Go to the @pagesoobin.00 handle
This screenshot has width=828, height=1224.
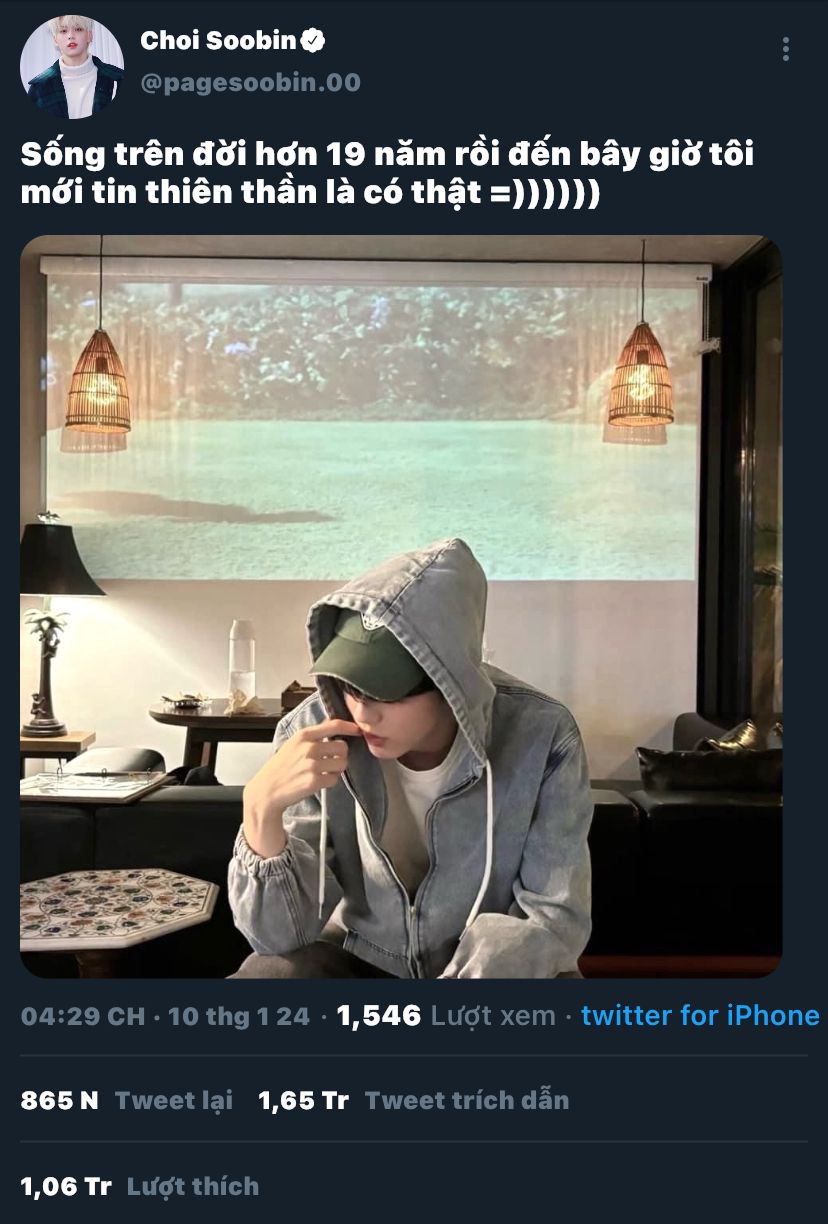tap(250, 83)
